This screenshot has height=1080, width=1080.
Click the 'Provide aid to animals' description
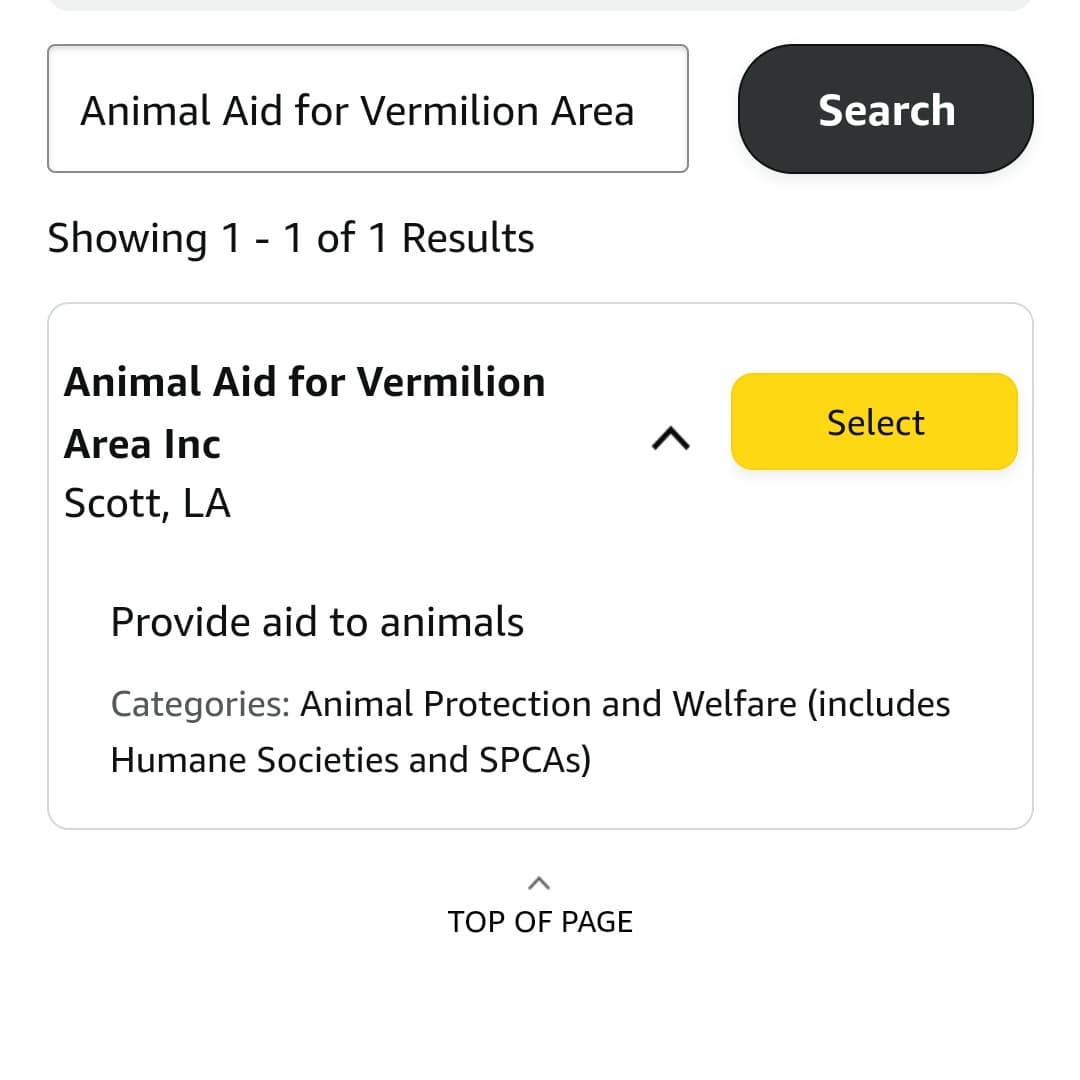point(317,622)
